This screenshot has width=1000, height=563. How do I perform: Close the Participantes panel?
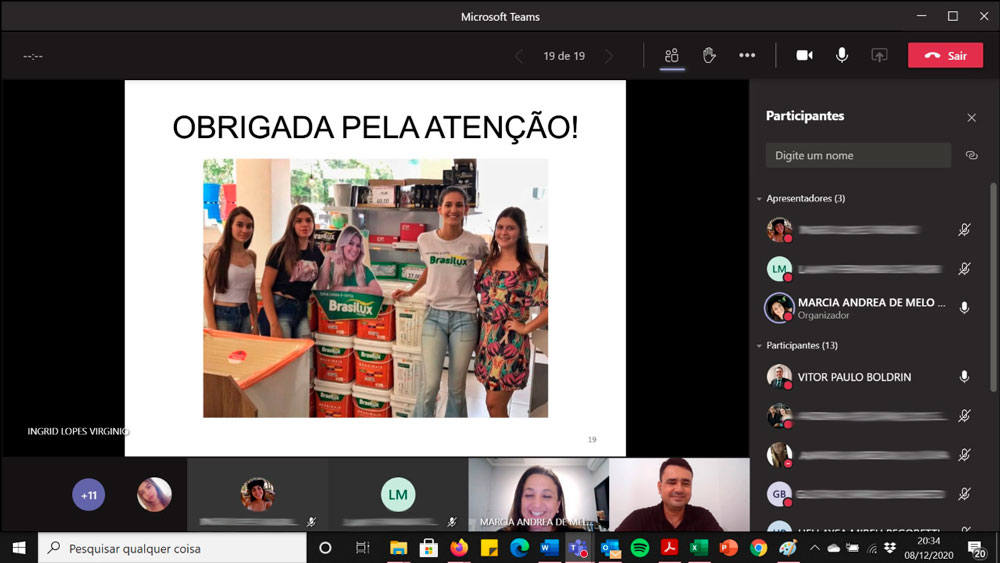[971, 117]
